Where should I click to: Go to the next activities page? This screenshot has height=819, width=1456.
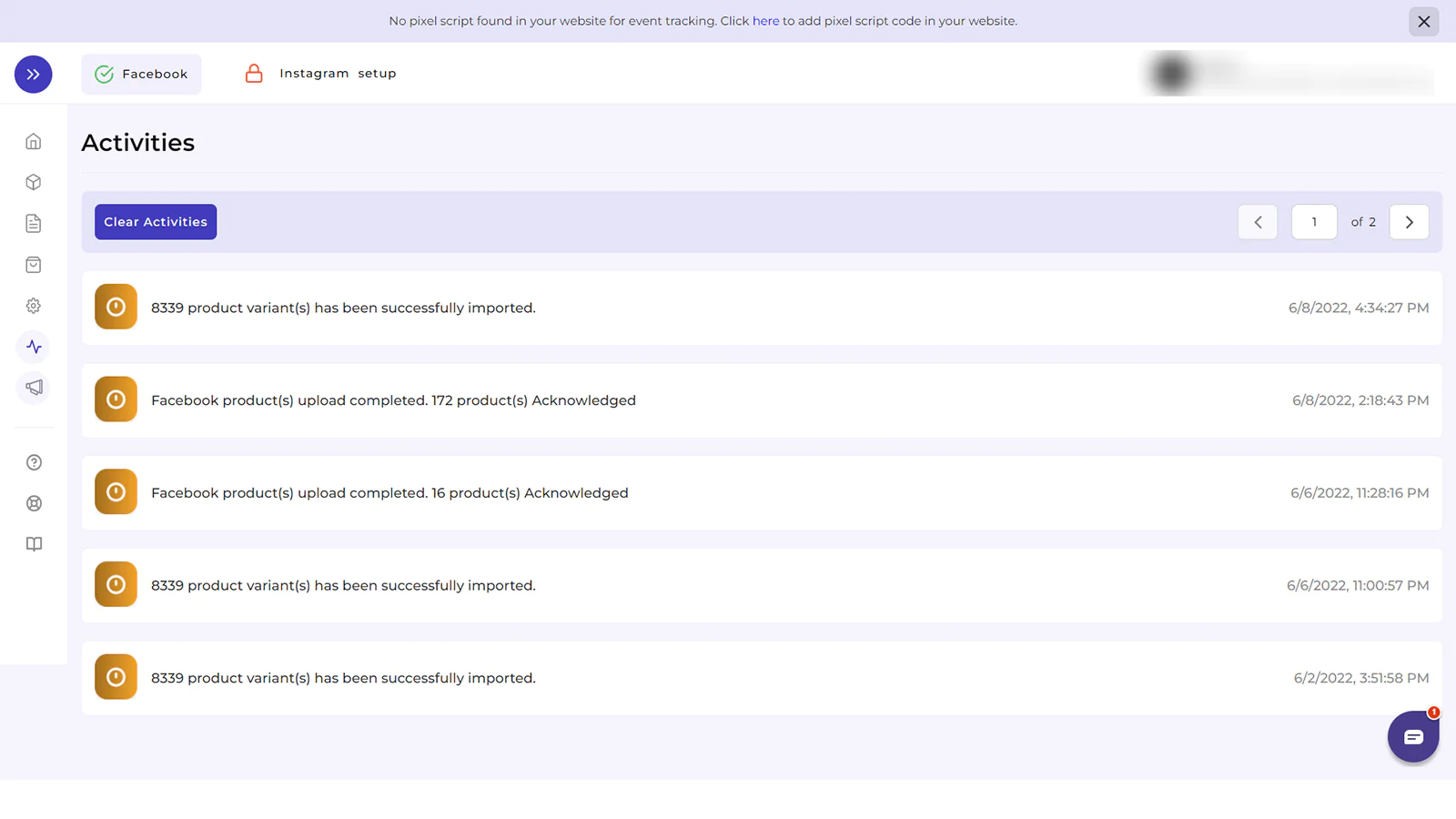pyautogui.click(x=1409, y=222)
